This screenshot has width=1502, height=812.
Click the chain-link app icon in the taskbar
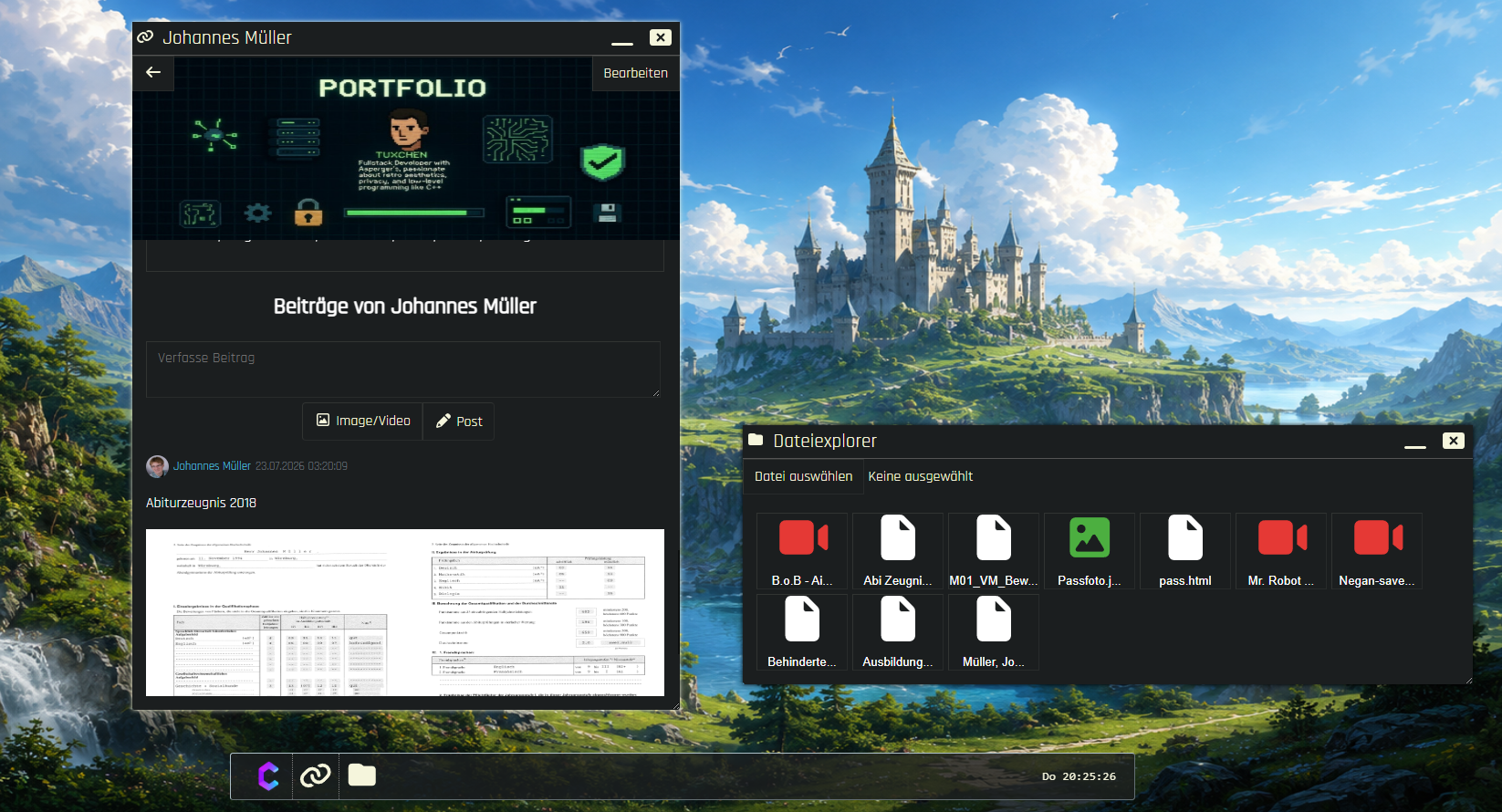316,776
